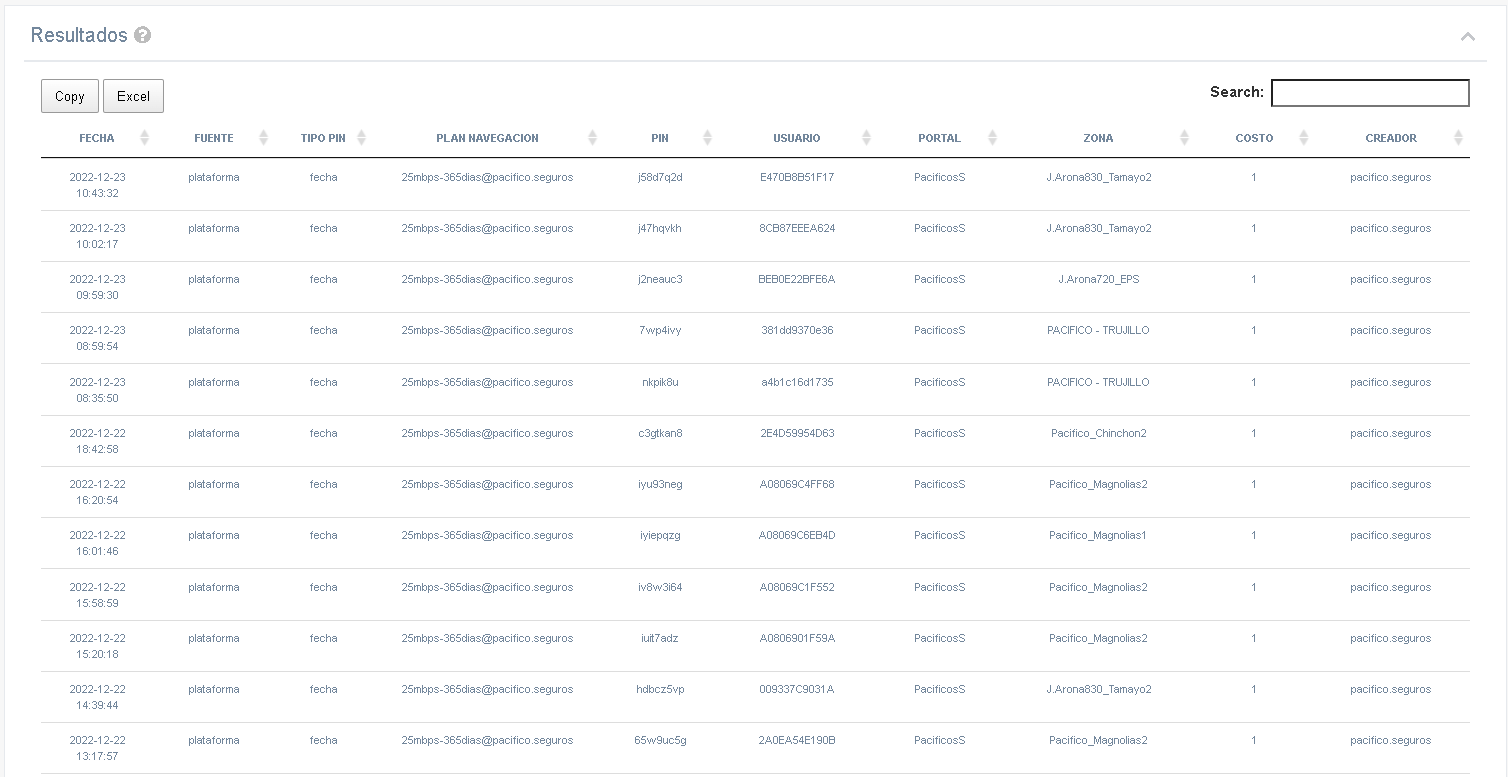Sort table by FUENTE column arrows
Viewport: 1508px width, 777px height.
click(x=263, y=138)
